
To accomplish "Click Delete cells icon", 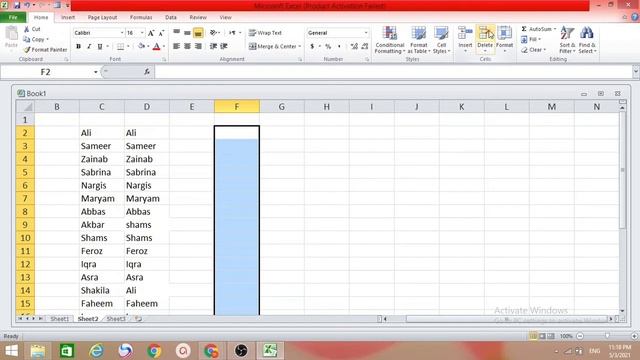I will [485, 33].
